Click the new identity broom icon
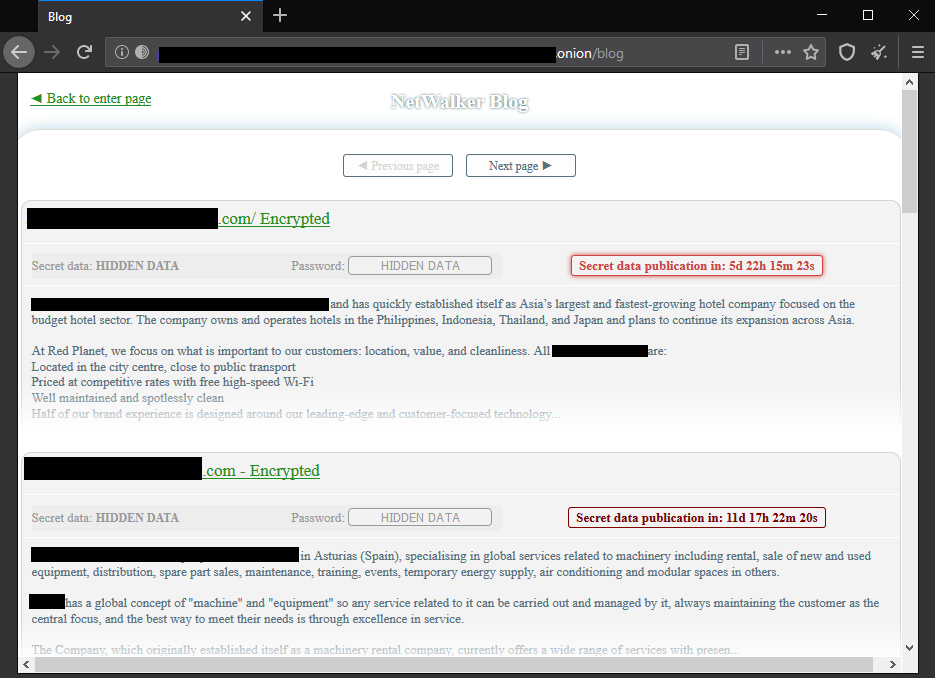 click(x=879, y=52)
